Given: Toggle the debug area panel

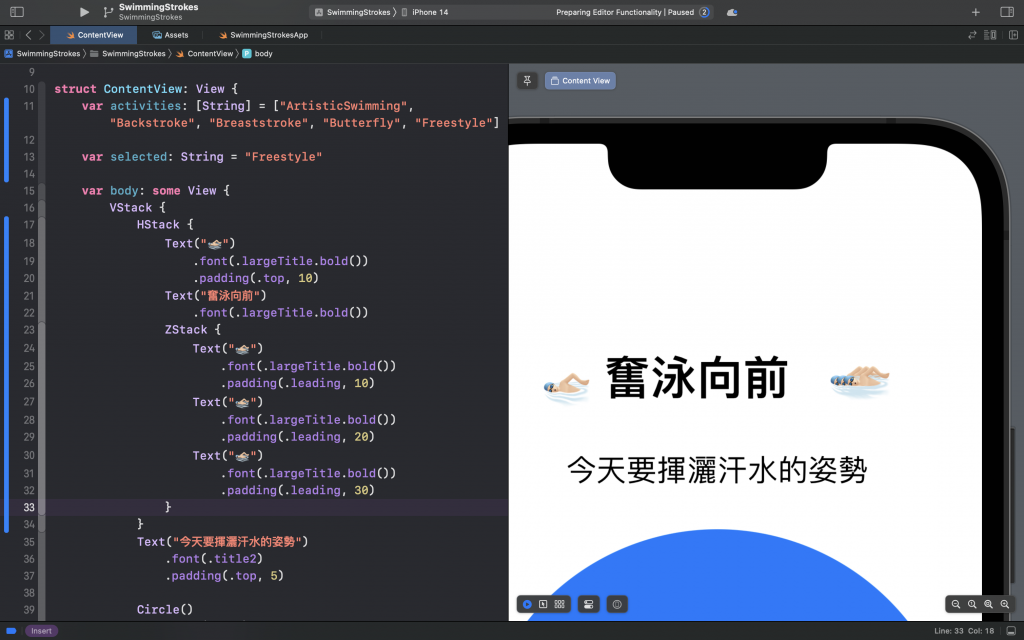Looking at the screenshot, I should click(1011, 631).
